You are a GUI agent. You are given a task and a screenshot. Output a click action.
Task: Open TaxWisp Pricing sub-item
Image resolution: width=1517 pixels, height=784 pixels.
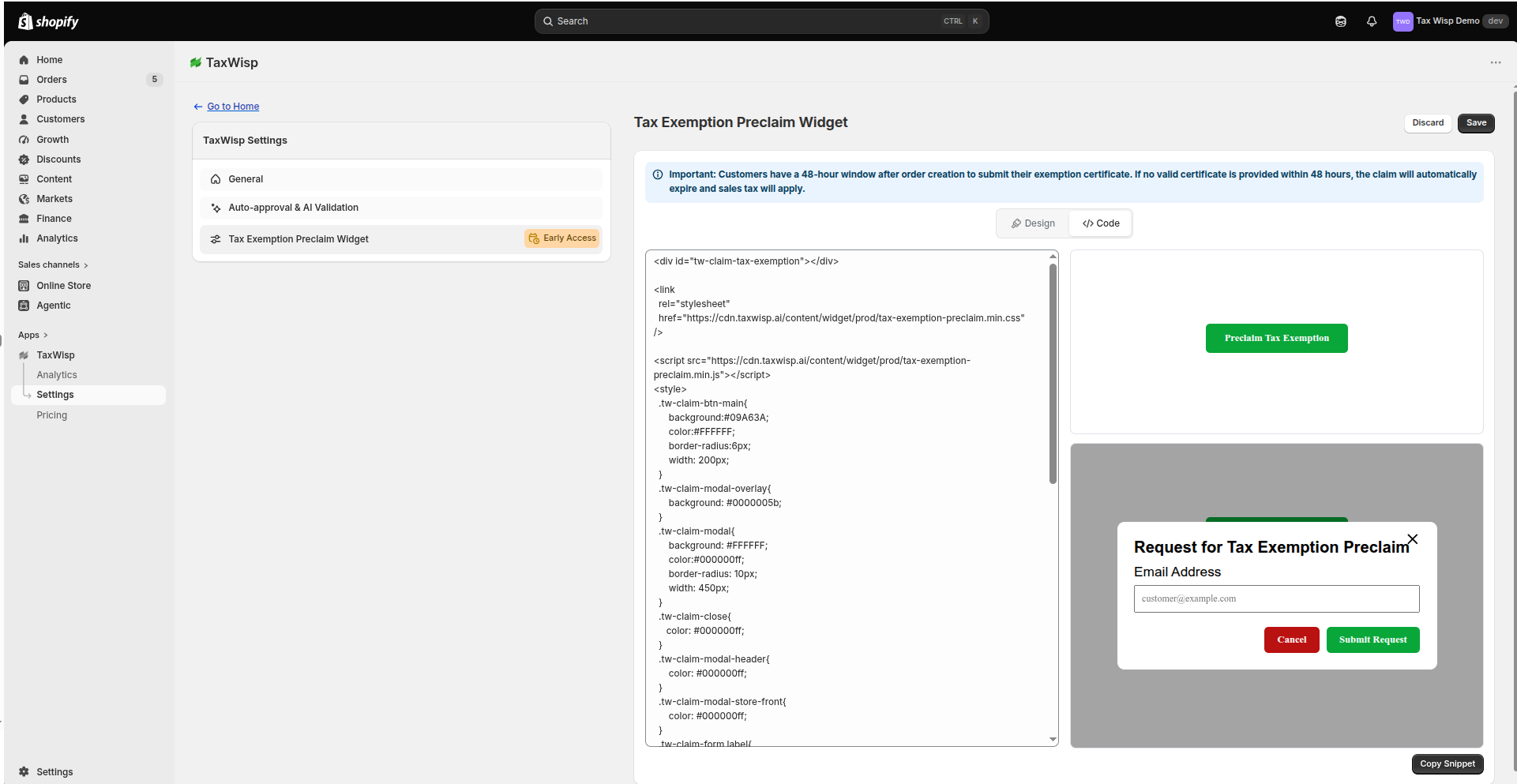(52, 415)
